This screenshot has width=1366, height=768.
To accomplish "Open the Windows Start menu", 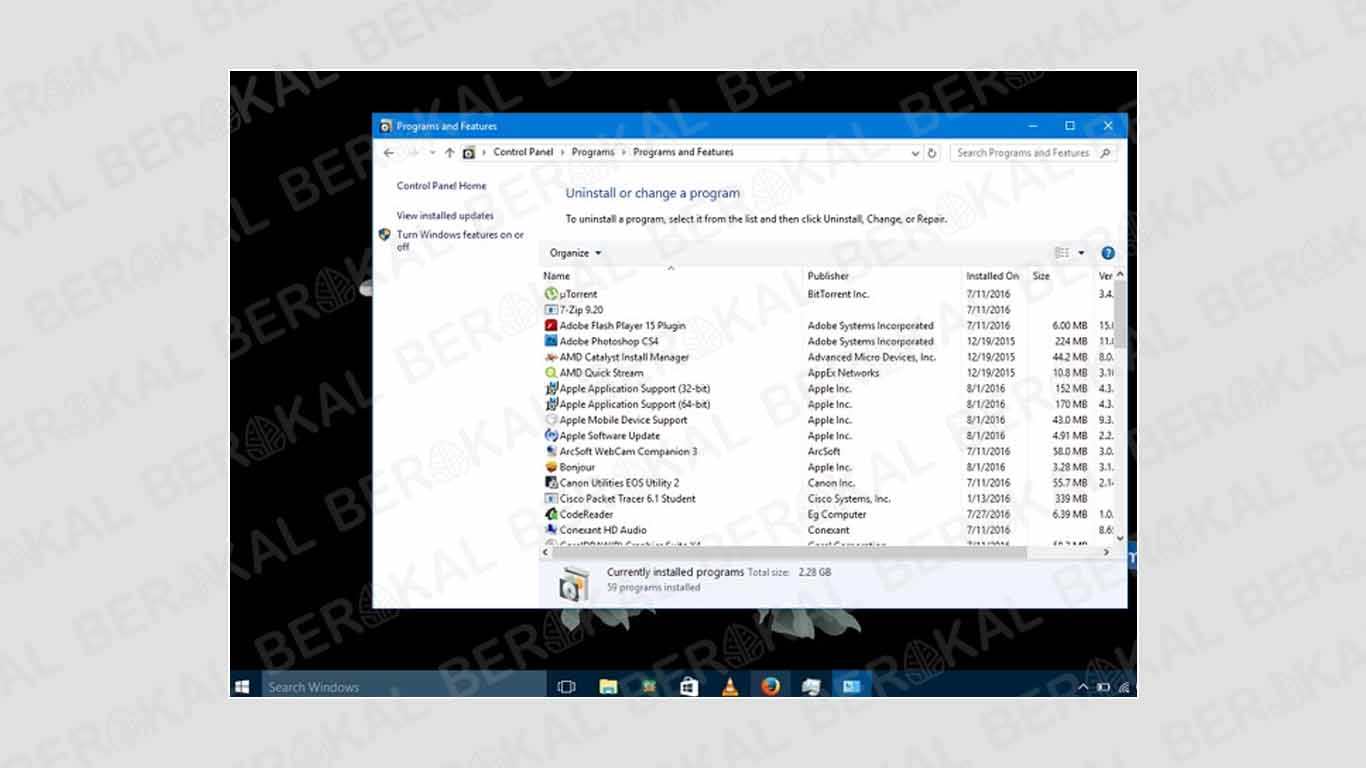I will 242,687.
